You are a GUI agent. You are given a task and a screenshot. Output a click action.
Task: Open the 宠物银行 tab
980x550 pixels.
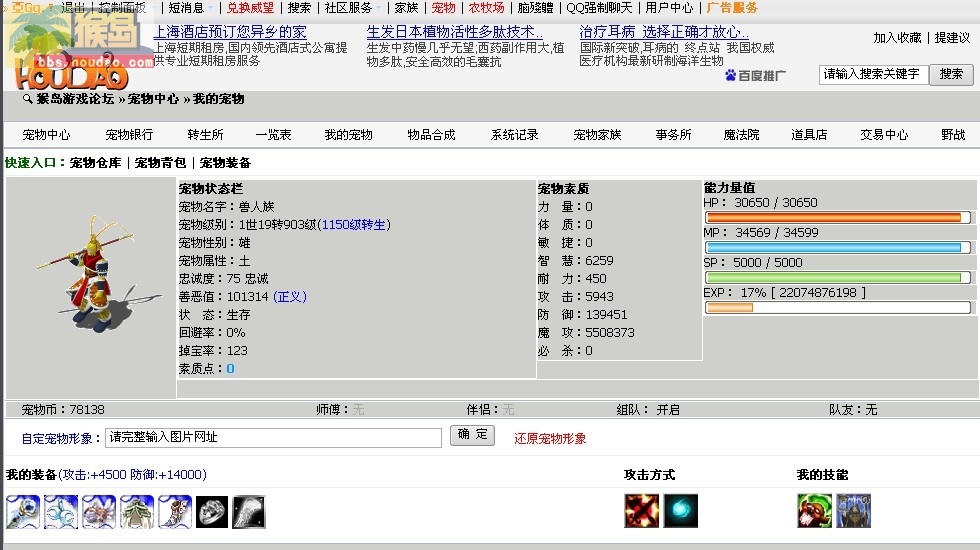129,134
